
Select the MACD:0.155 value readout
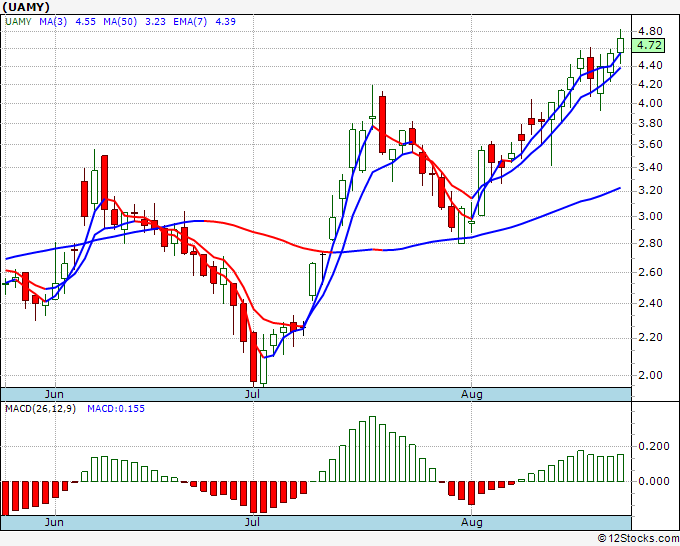click(x=116, y=409)
